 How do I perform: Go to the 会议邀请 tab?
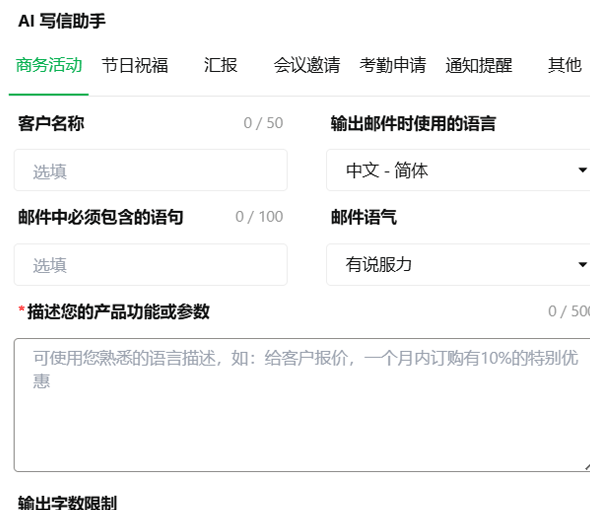307,65
